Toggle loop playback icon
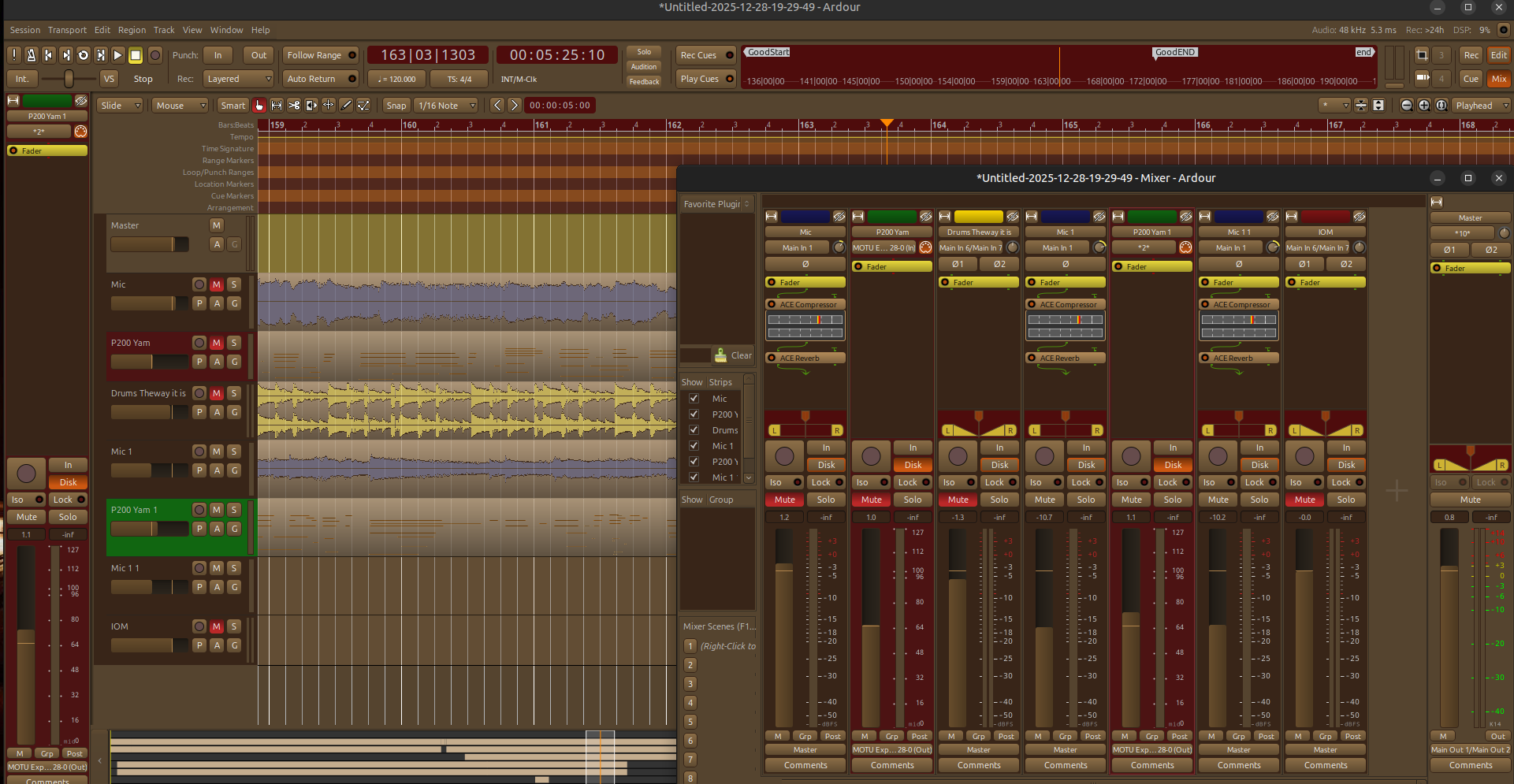Screen dimensions: 1514x784 [x=83, y=55]
